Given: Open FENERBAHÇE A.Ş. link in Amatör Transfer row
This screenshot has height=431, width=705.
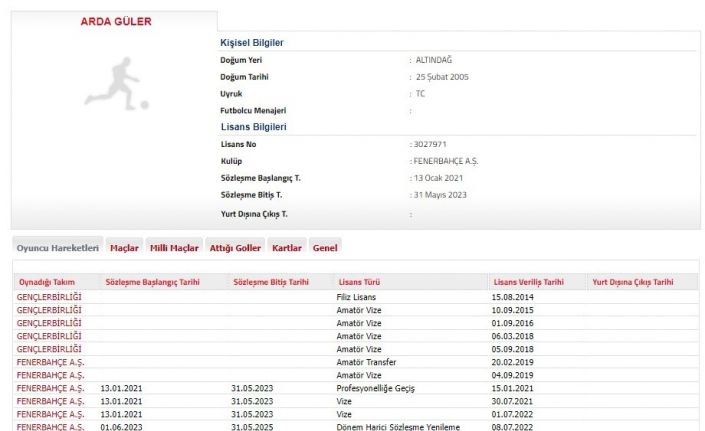Looking at the screenshot, I should coord(50,362).
